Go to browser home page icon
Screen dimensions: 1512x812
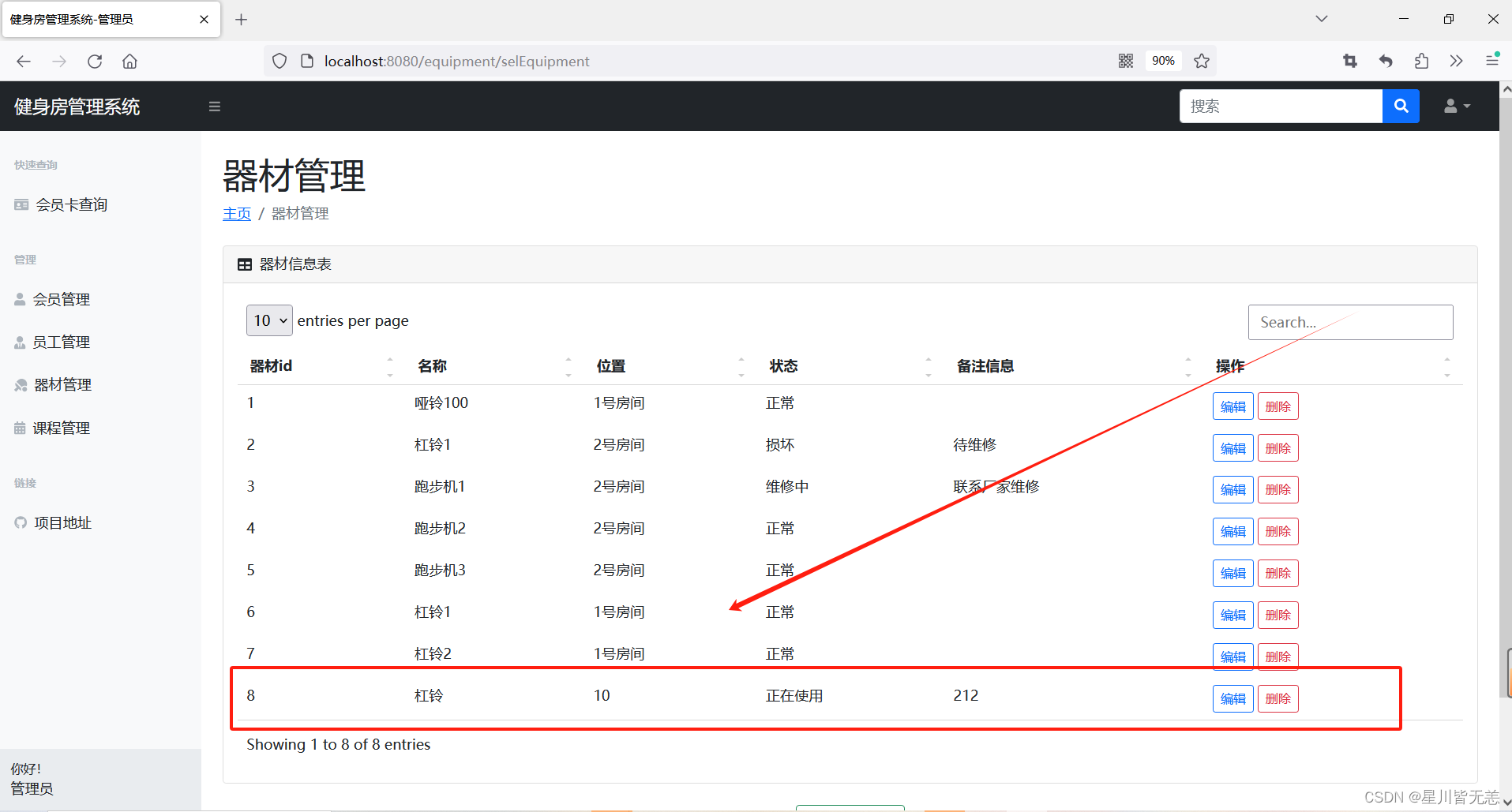point(130,62)
